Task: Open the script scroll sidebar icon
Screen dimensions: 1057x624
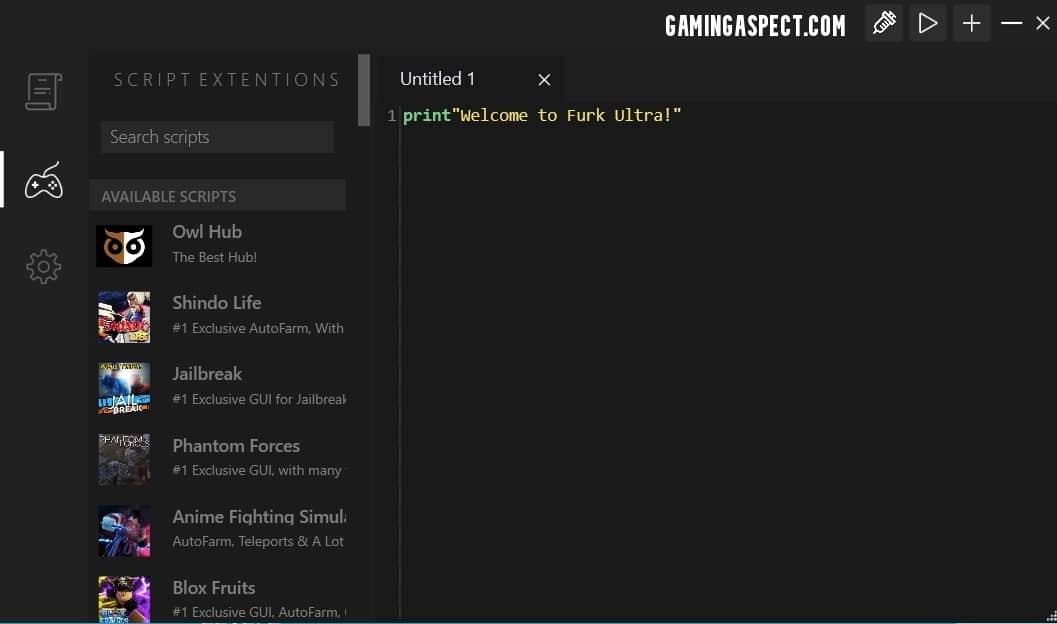Action: click(44, 92)
